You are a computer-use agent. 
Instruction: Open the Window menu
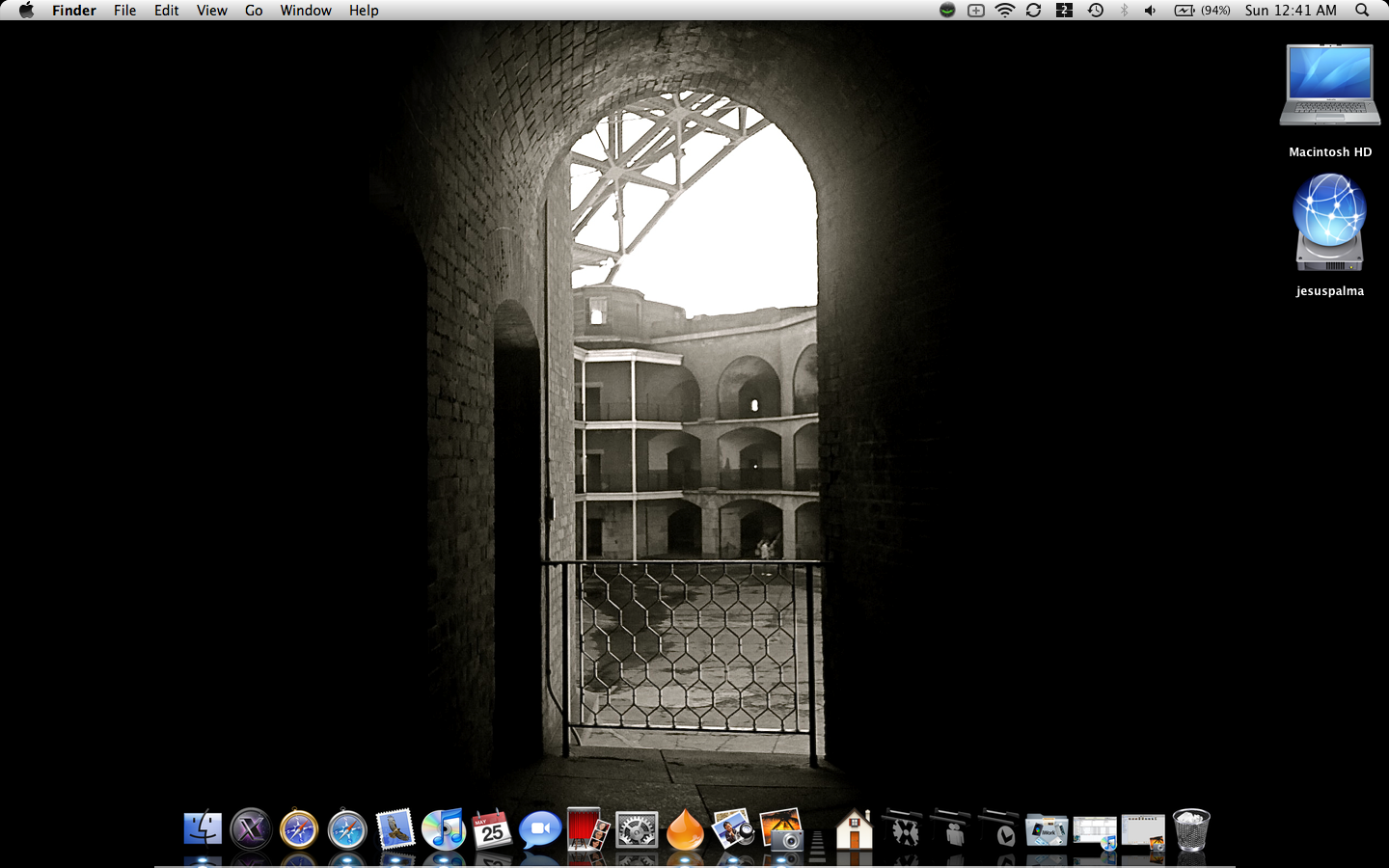coord(306,11)
